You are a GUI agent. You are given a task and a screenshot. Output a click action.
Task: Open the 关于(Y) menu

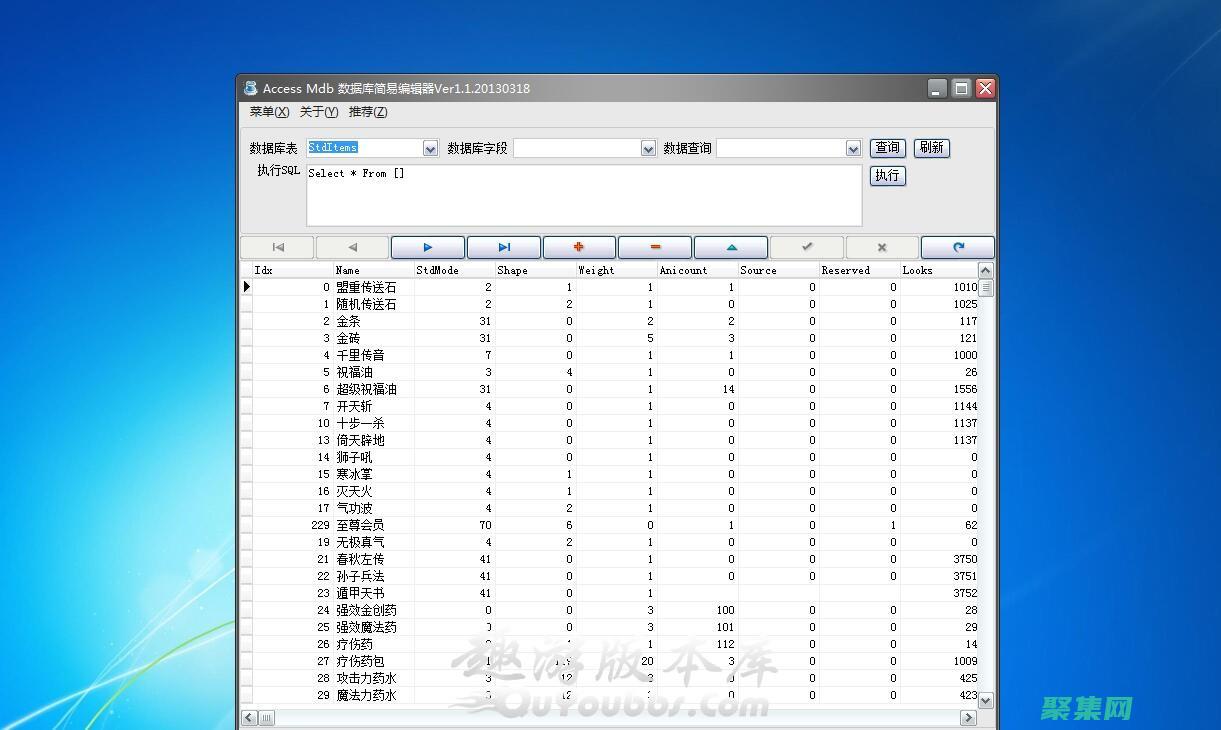(319, 112)
